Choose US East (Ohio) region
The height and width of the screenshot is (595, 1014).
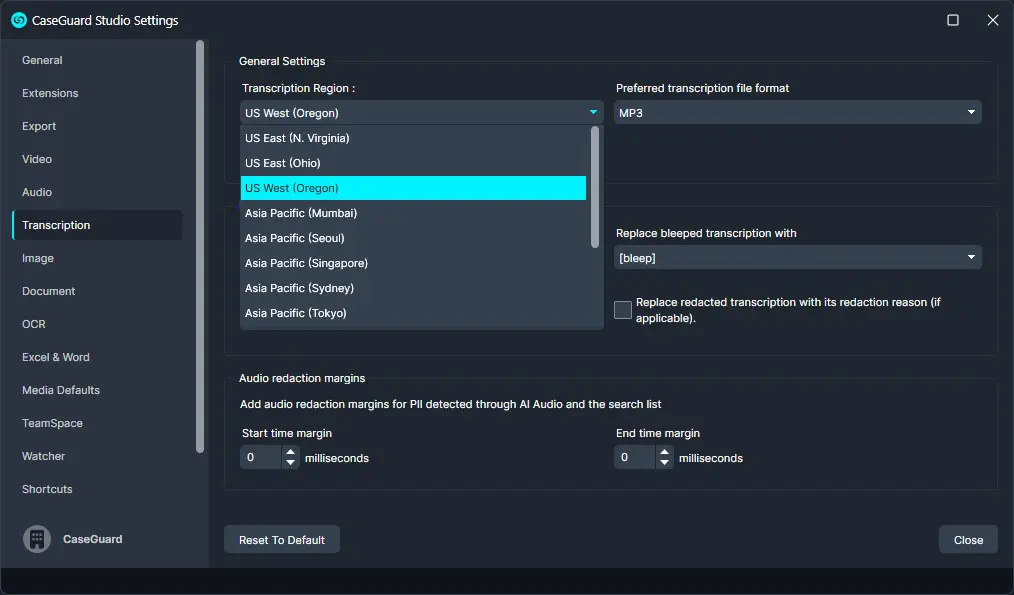(x=413, y=163)
